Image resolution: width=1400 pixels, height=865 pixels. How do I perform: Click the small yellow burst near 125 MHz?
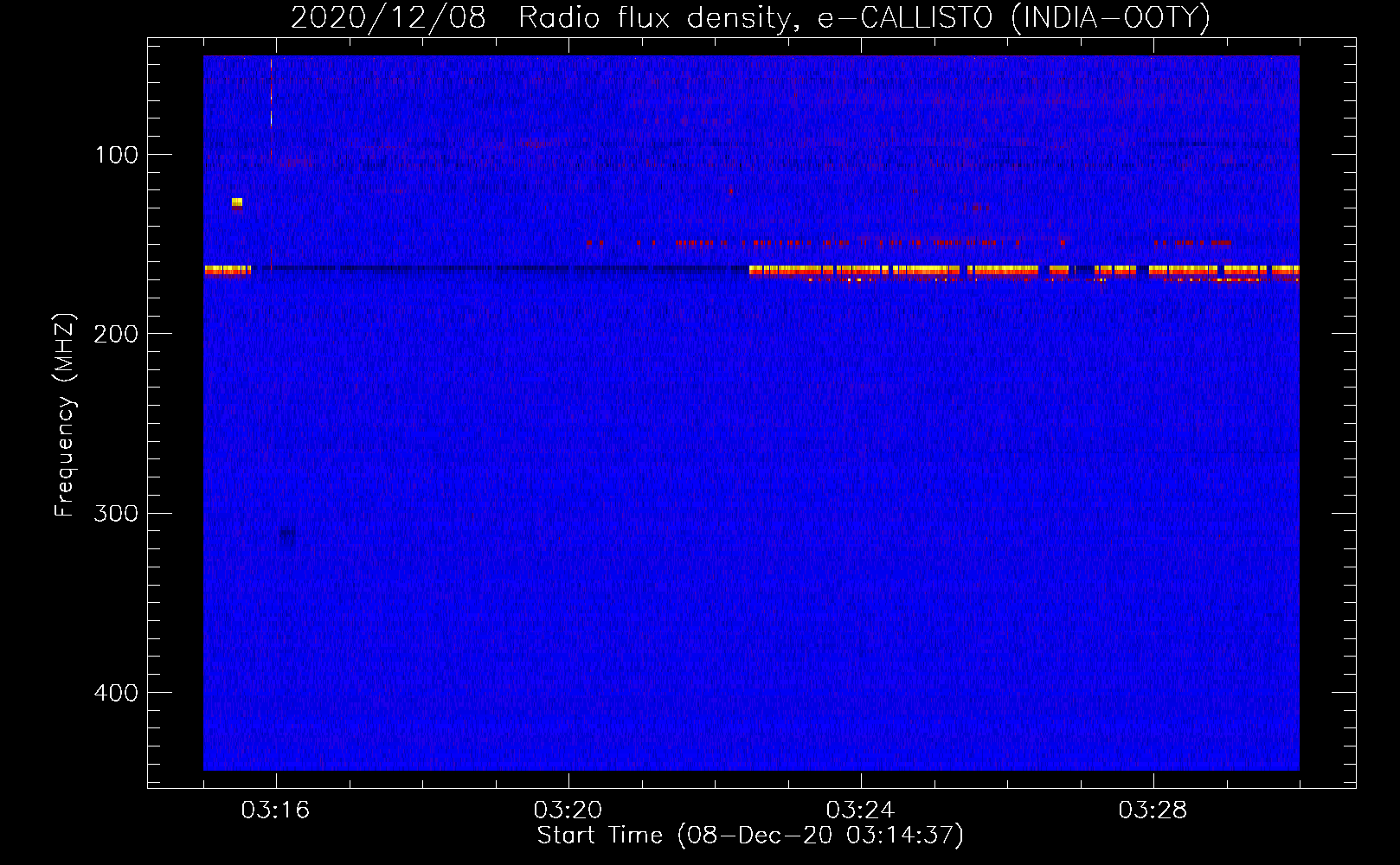pyautogui.click(x=237, y=203)
